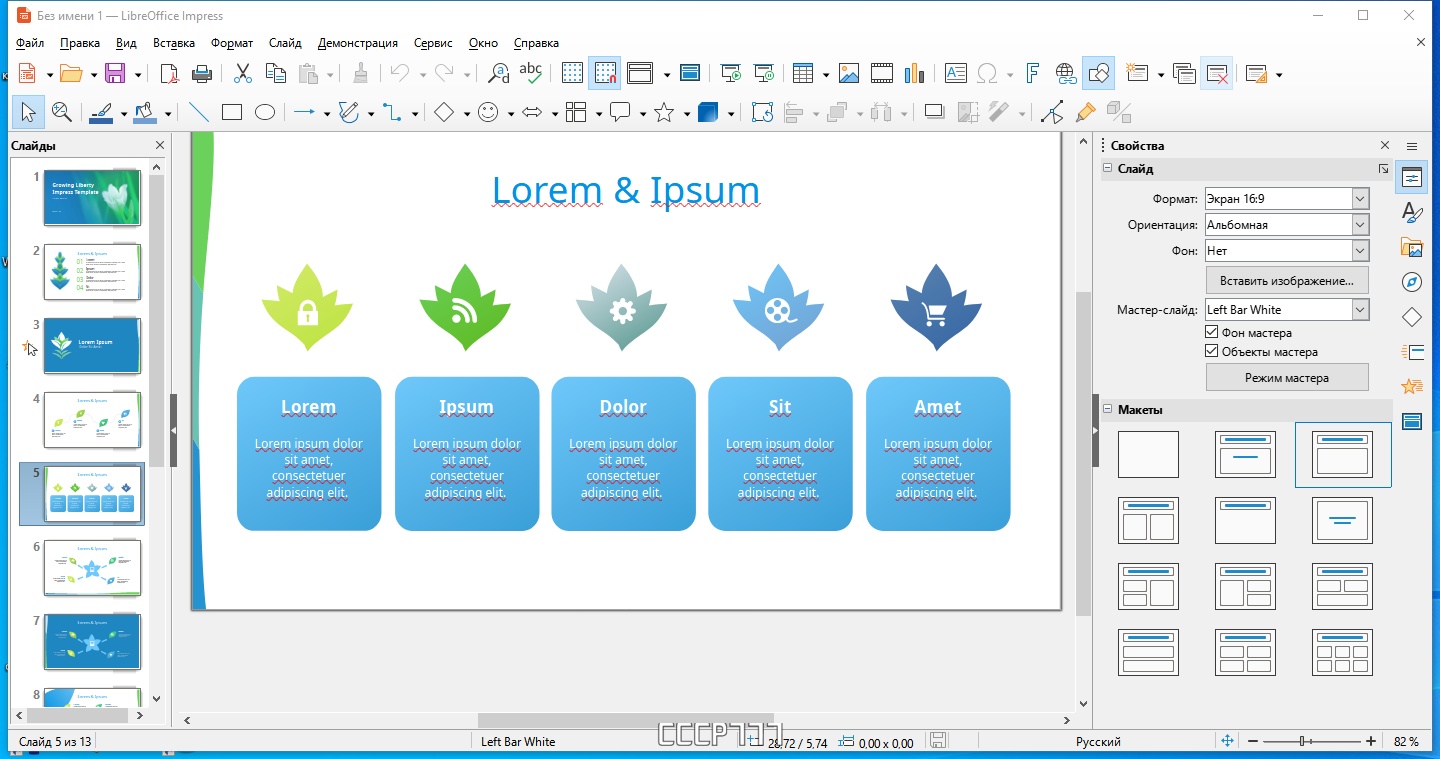Toggle the snap to grid icon
This screenshot has height=759, width=1440.
[604, 73]
